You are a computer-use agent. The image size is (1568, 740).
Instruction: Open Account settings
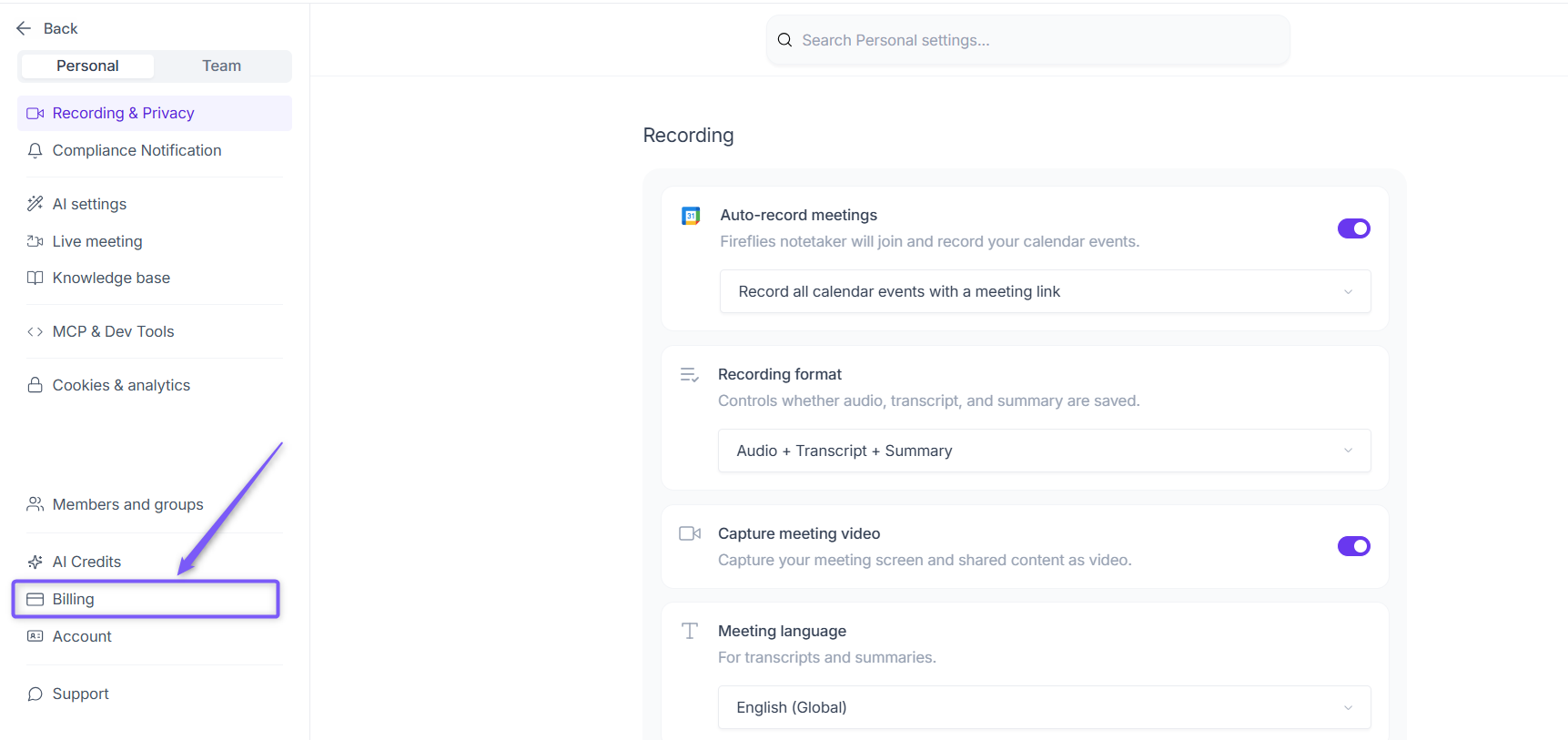(x=155, y=636)
